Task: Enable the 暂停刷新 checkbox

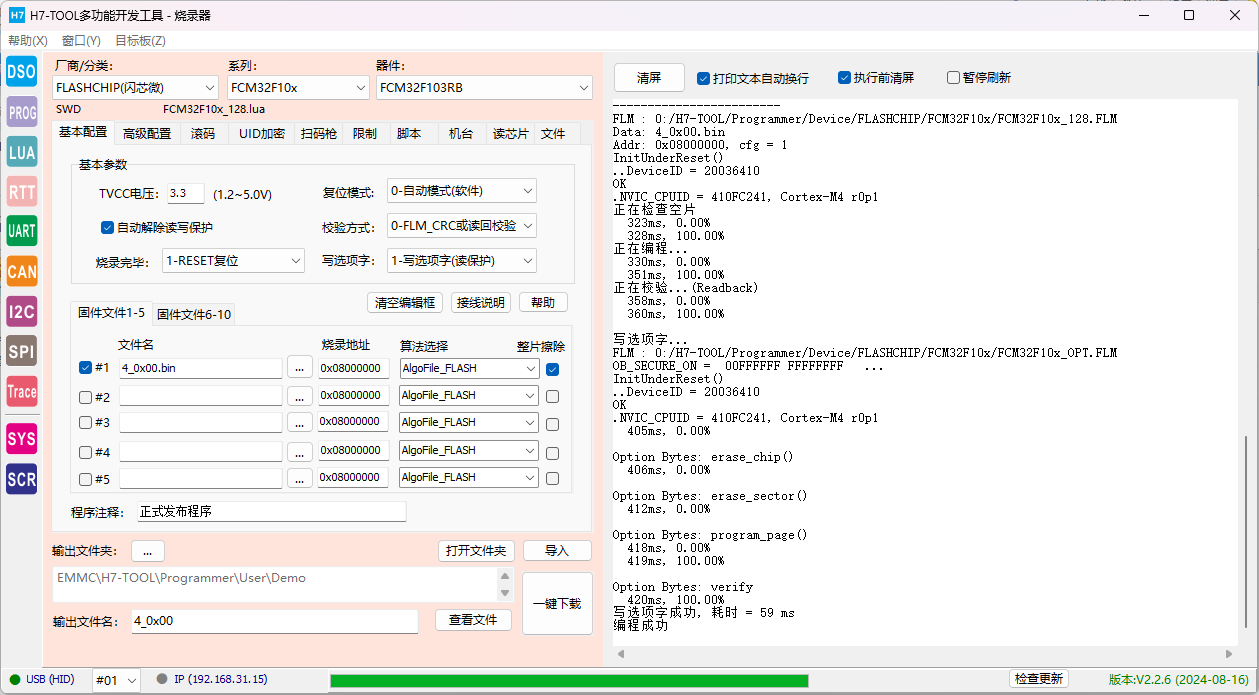Action: (x=953, y=78)
